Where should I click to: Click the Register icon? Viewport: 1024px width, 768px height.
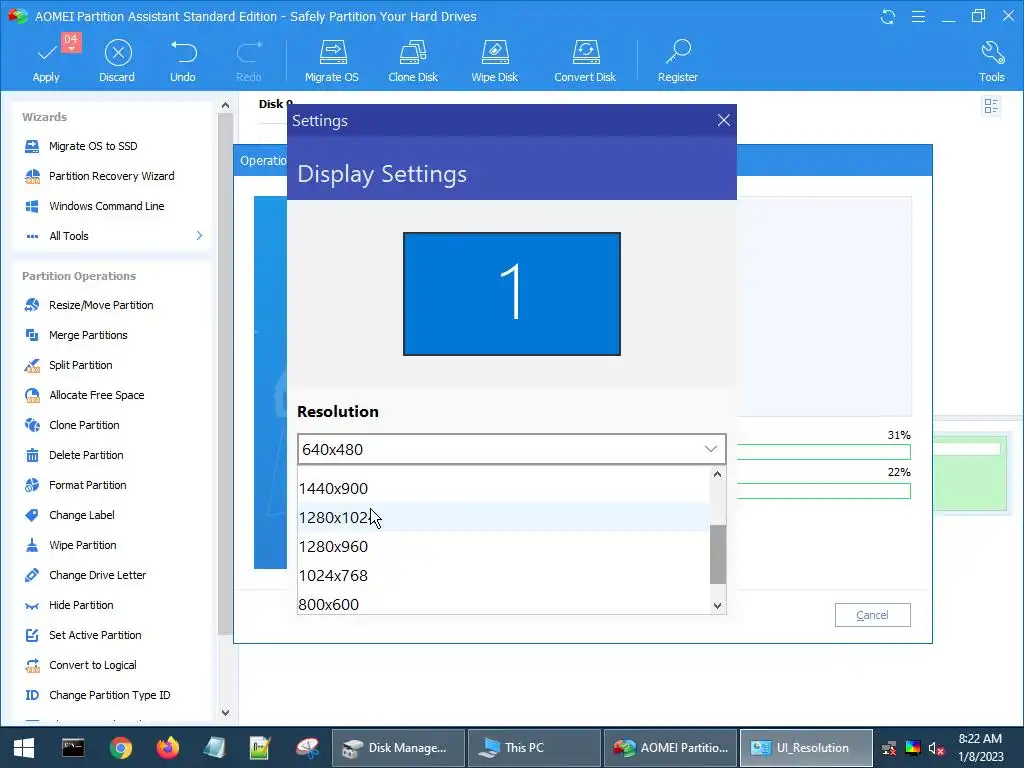(678, 60)
